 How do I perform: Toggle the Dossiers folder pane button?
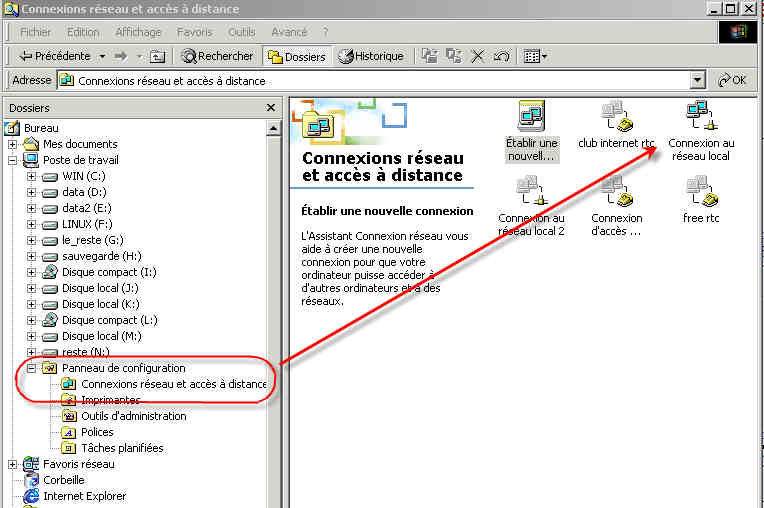coord(296,56)
